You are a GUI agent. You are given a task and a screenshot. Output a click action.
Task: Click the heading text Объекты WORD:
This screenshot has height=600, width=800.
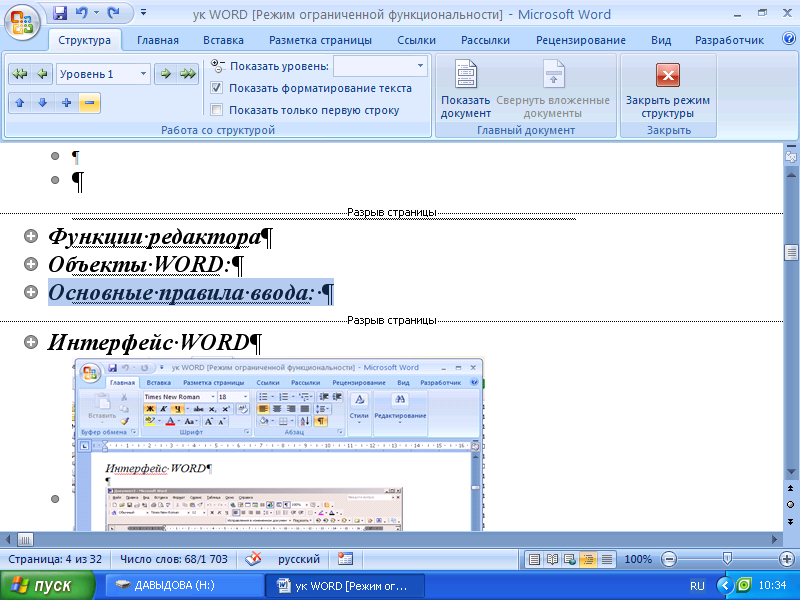pyautogui.click(x=139, y=265)
